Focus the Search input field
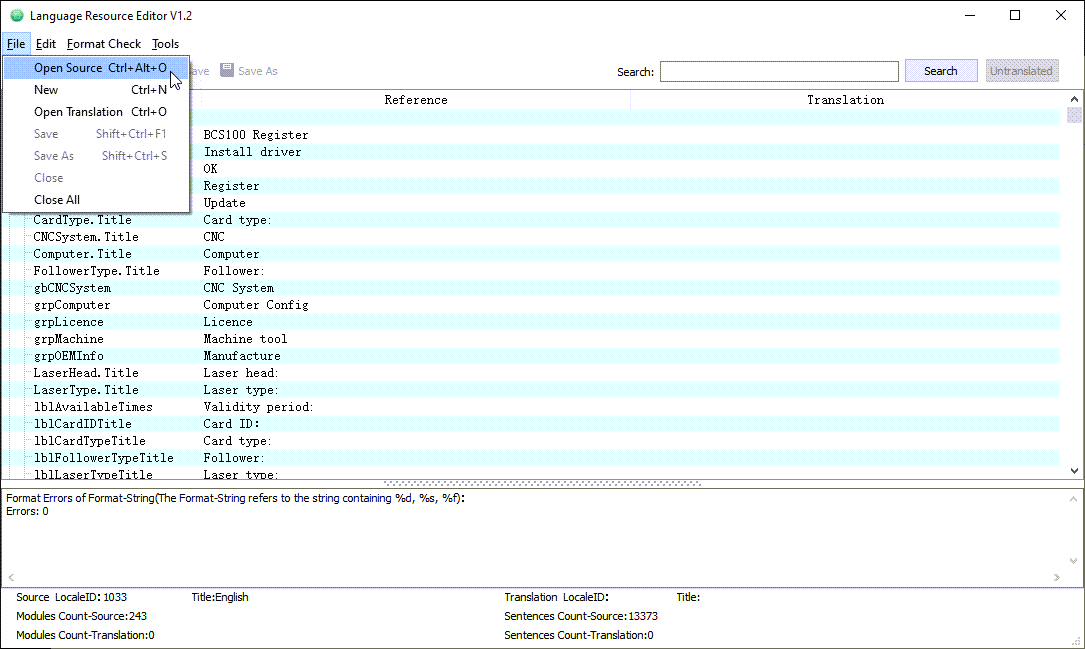 click(778, 71)
